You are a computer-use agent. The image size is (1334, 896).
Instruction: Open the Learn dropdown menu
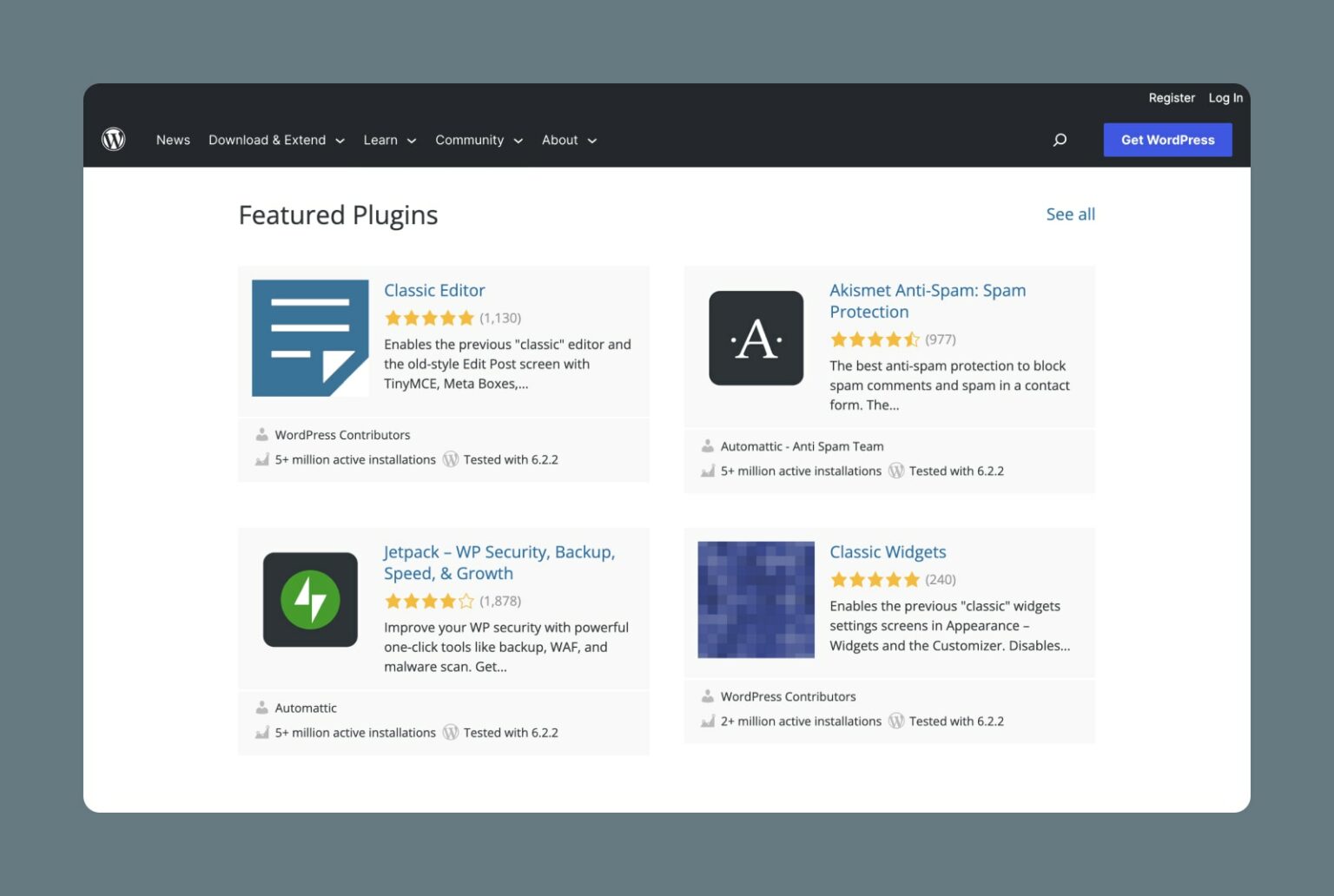[388, 140]
